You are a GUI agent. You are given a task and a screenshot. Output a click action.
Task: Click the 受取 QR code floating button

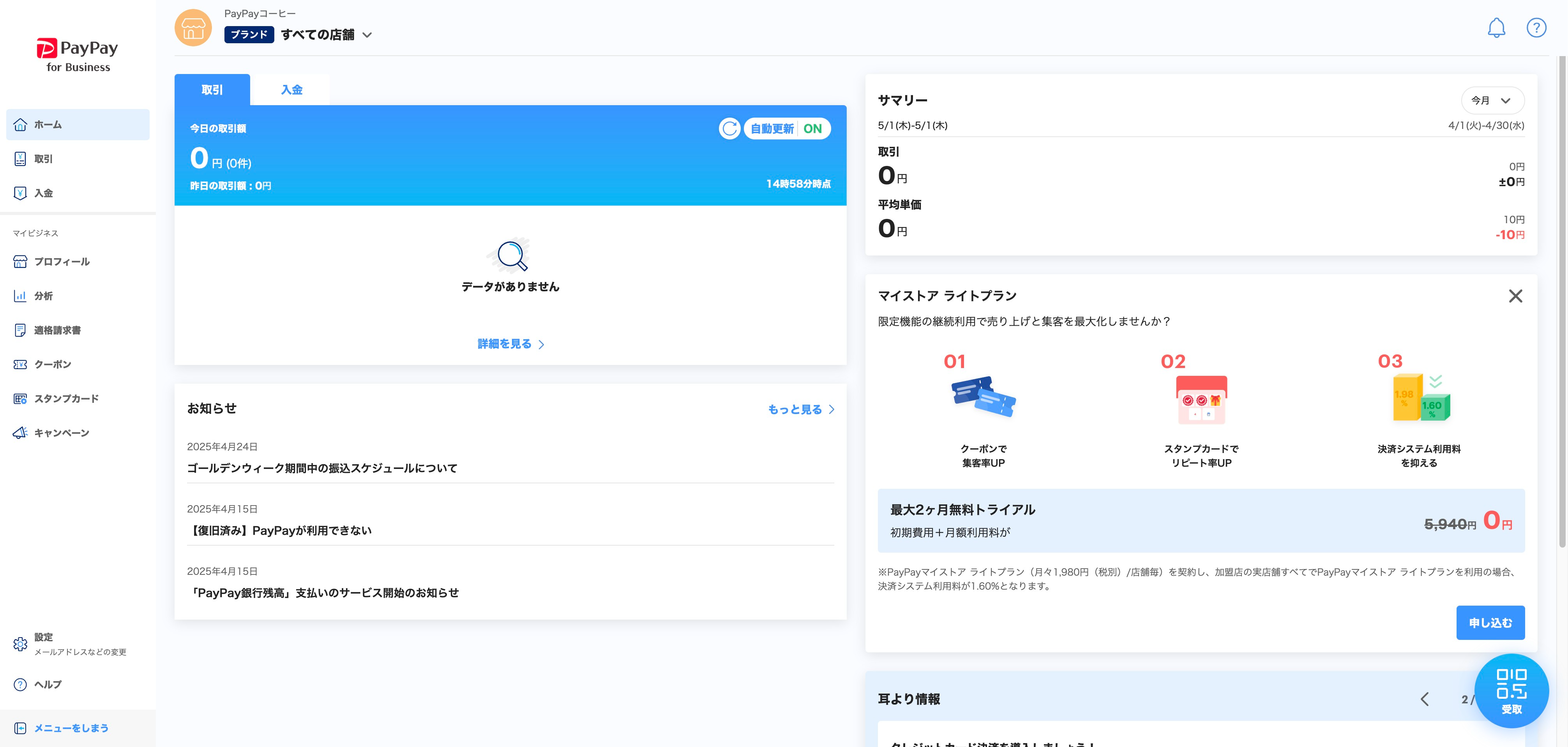tap(1511, 691)
